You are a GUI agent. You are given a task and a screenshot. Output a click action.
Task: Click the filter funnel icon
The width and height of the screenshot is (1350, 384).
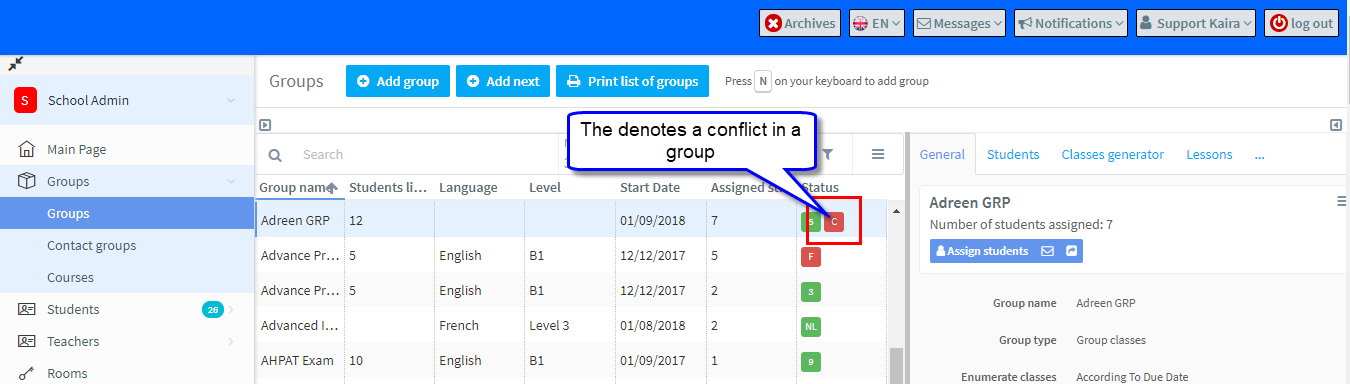tap(828, 154)
